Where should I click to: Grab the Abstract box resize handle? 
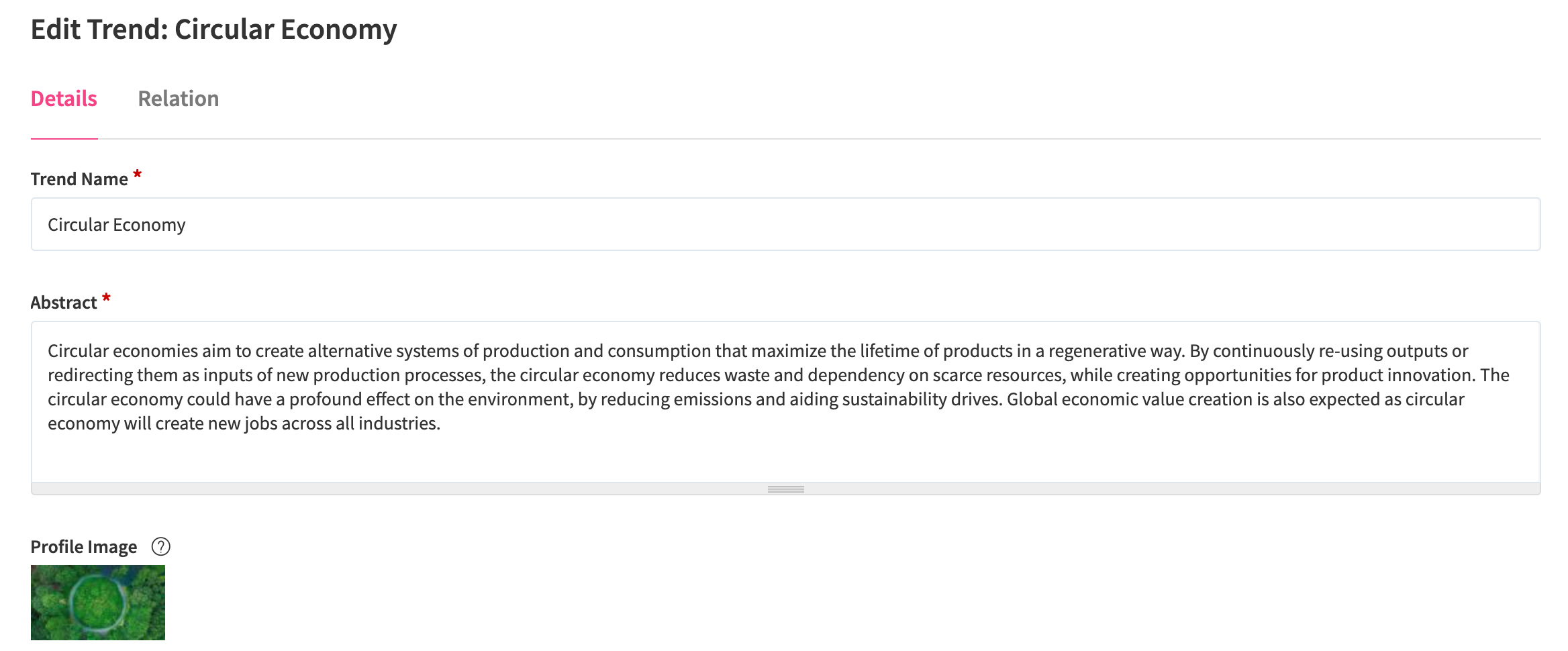click(x=785, y=489)
